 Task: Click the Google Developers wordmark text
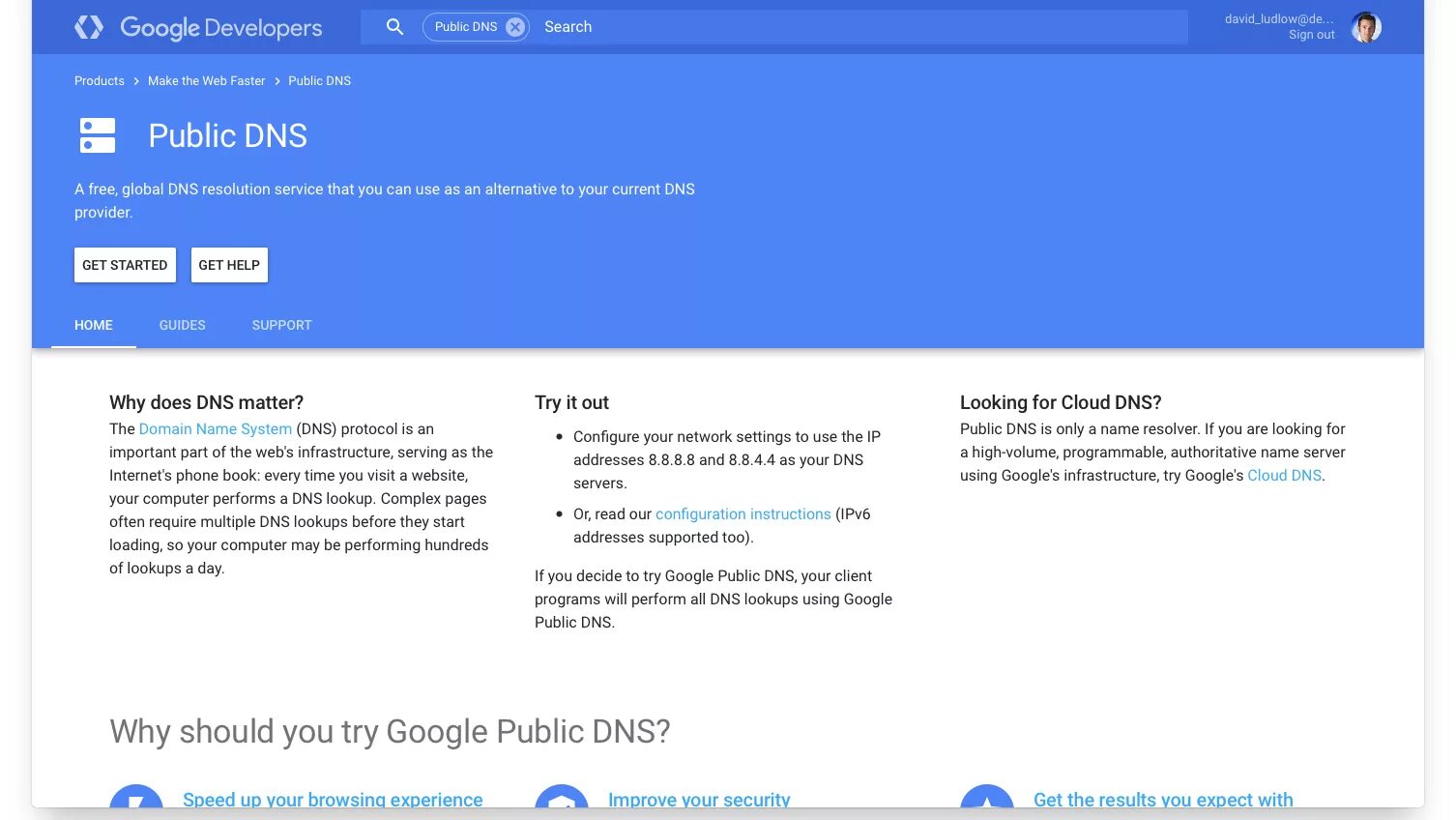[221, 28]
